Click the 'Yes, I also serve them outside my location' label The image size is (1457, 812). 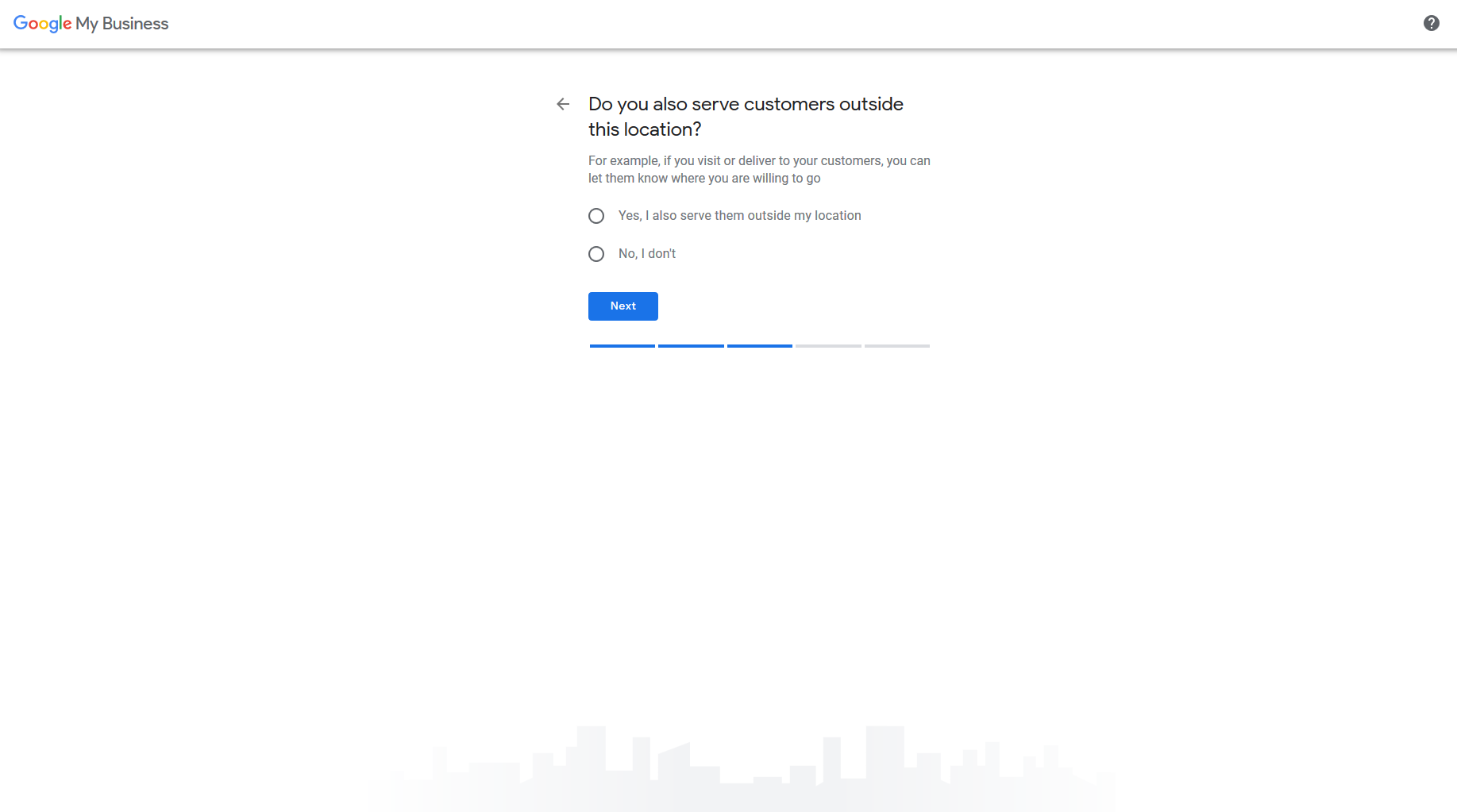pos(739,216)
